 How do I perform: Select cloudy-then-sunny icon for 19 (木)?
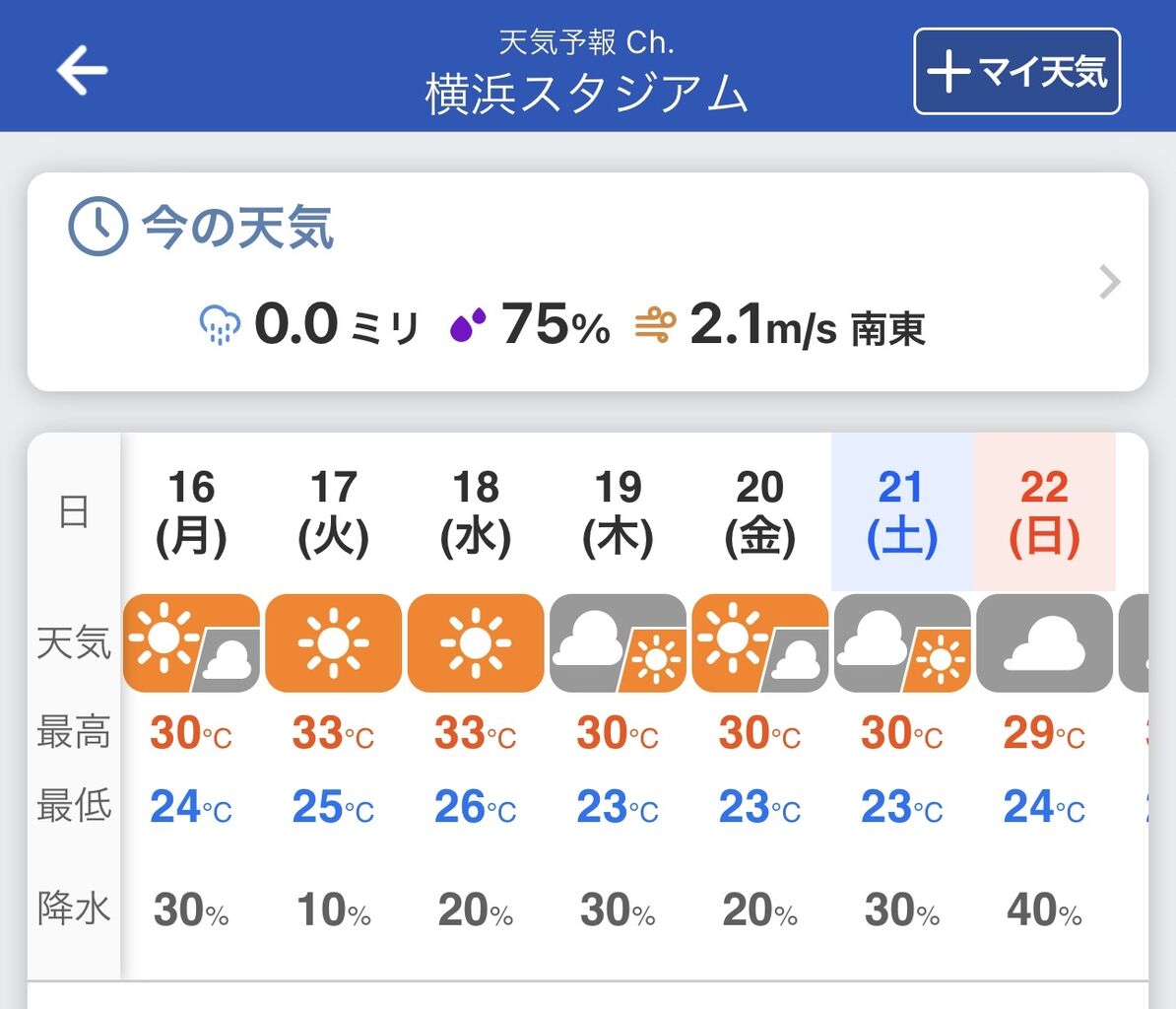(x=618, y=642)
